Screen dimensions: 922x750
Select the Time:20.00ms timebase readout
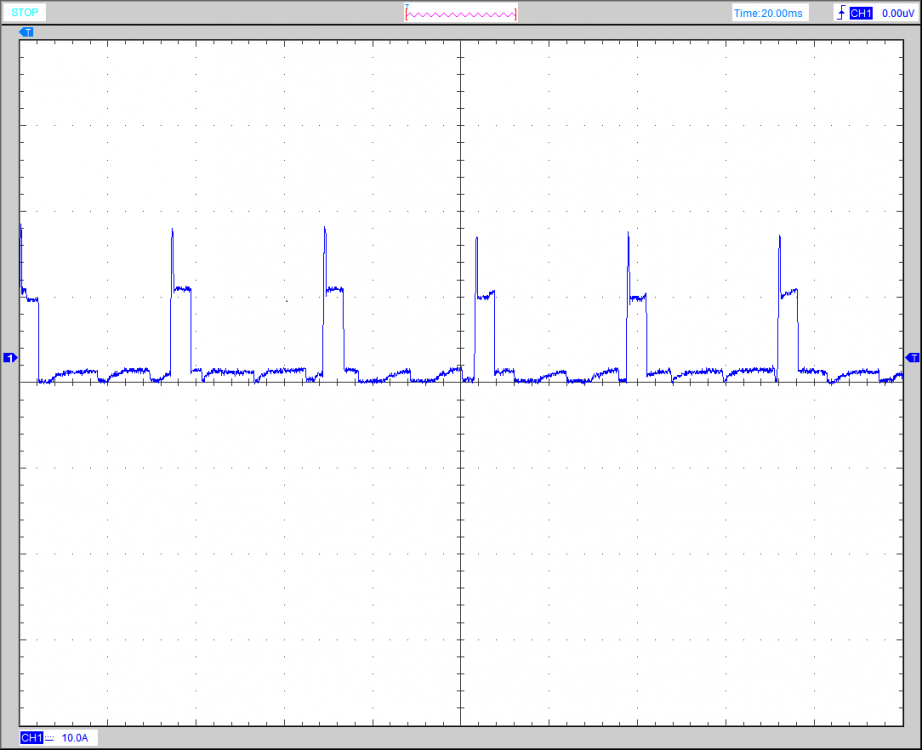pyautogui.click(x=768, y=13)
